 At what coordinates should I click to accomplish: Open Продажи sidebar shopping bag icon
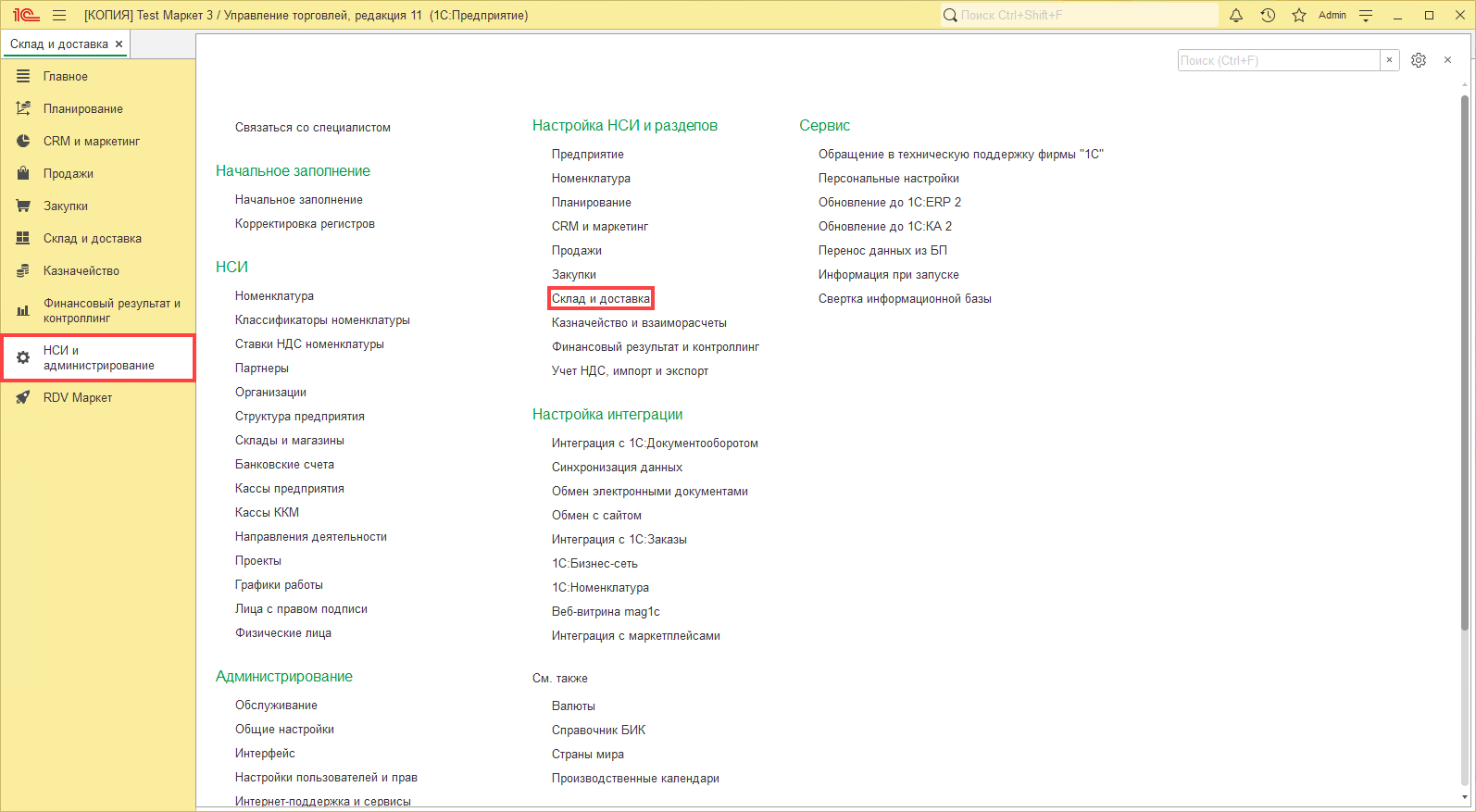tap(23, 173)
